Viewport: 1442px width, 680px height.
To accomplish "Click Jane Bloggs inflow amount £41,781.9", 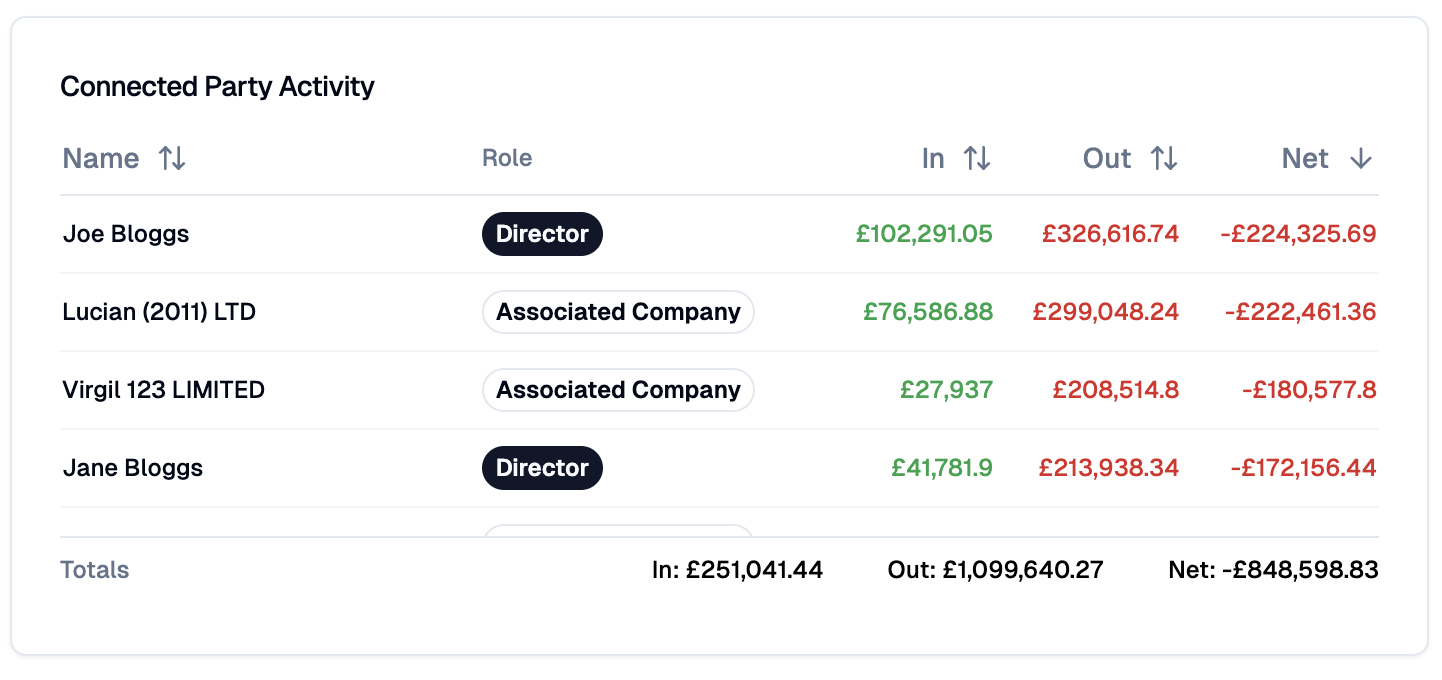I will (x=941, y=467).
